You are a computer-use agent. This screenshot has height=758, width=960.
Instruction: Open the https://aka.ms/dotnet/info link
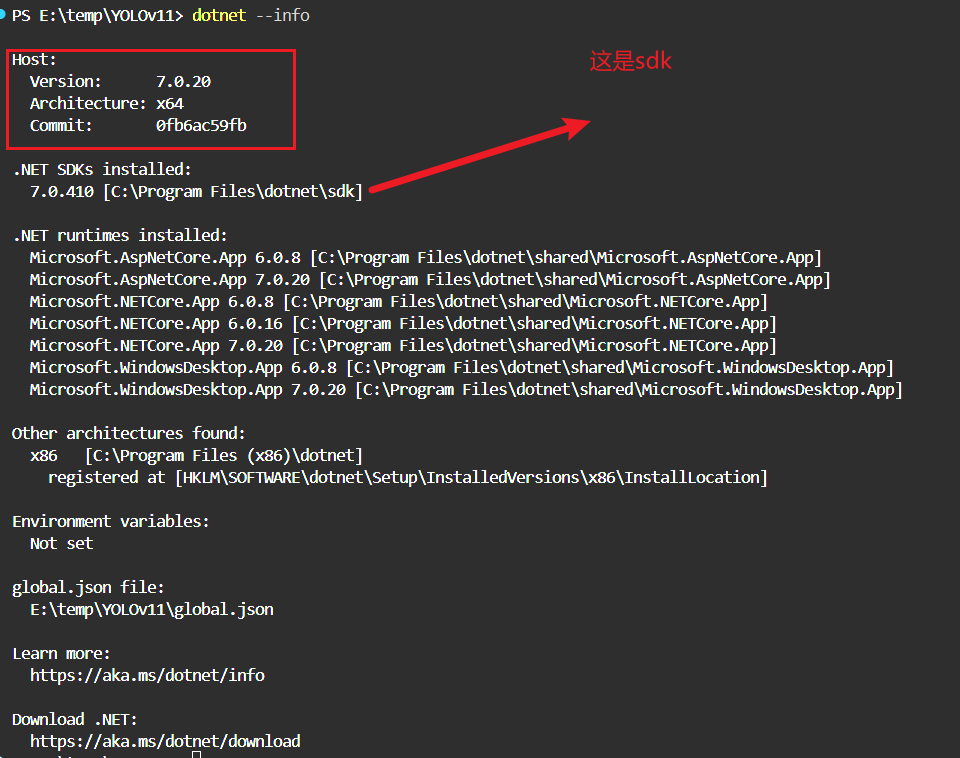click(x=147, y=676)
